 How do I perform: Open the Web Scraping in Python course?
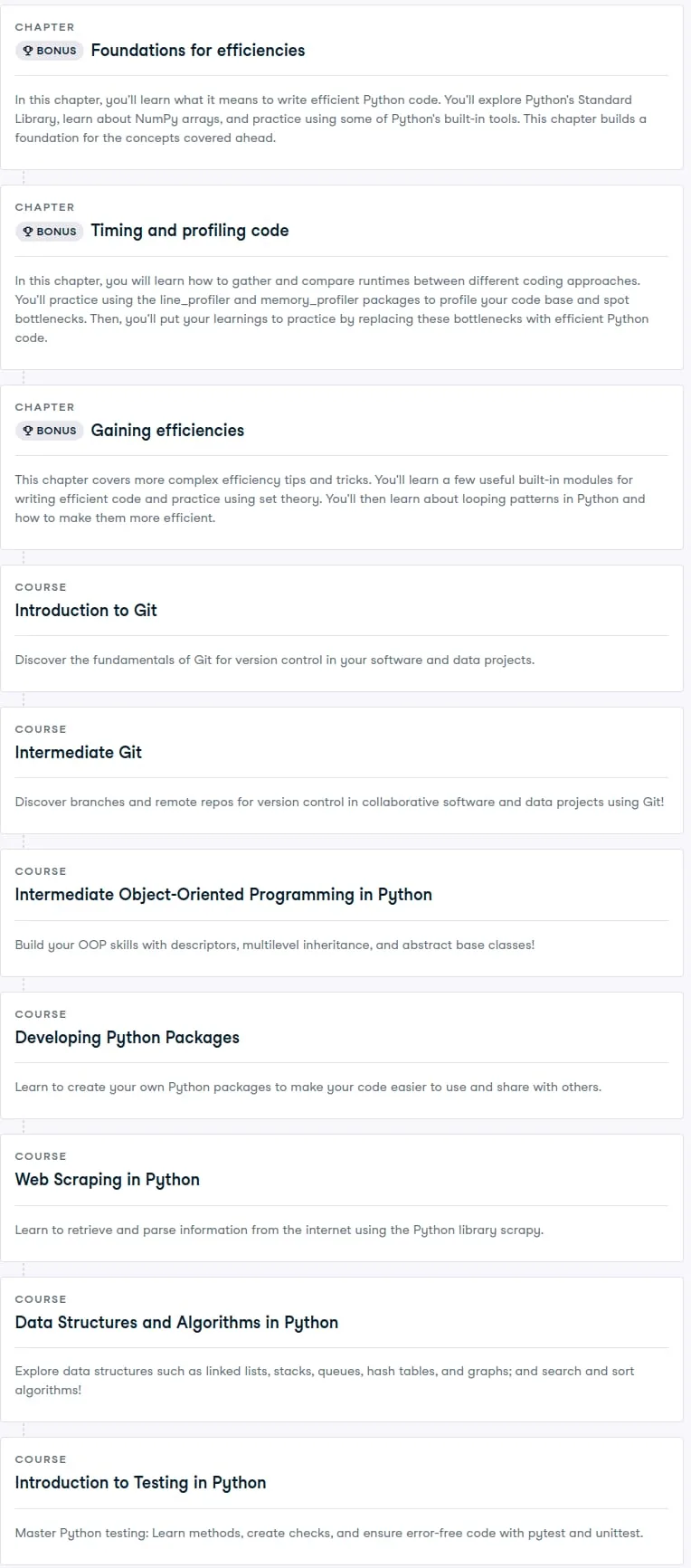[108, 1180]
